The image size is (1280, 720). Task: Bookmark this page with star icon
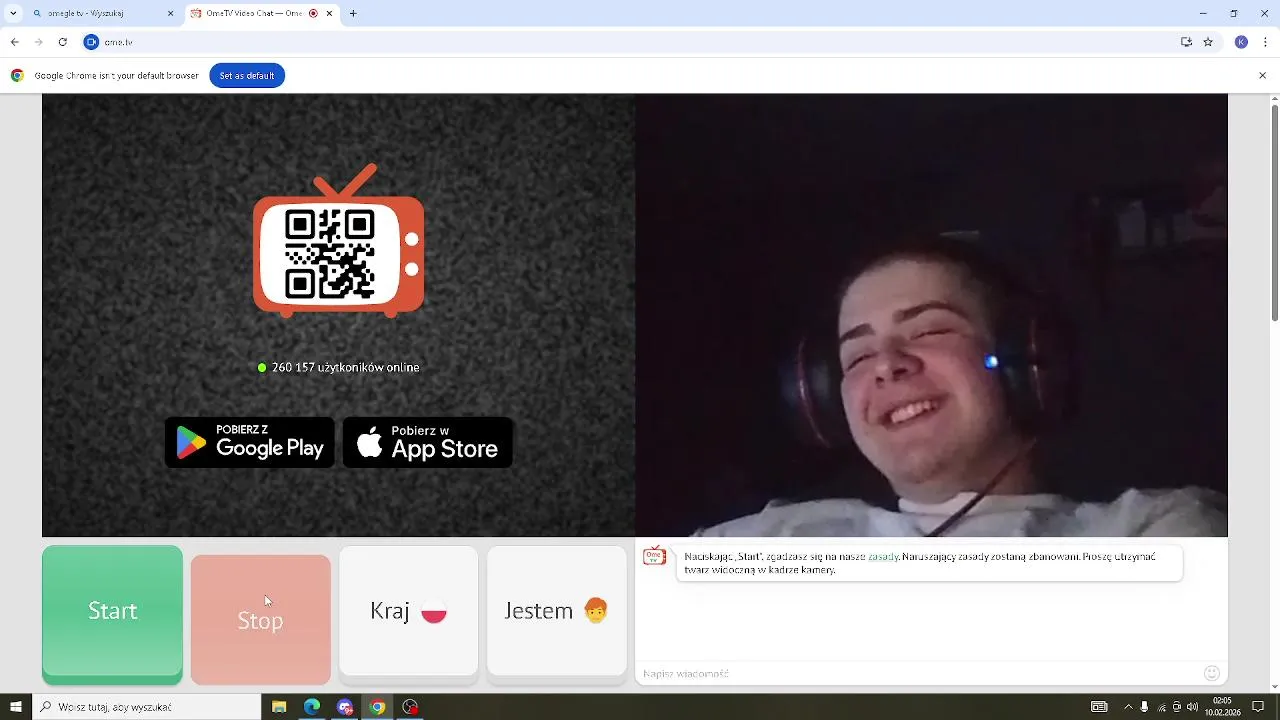[1208, 42]
